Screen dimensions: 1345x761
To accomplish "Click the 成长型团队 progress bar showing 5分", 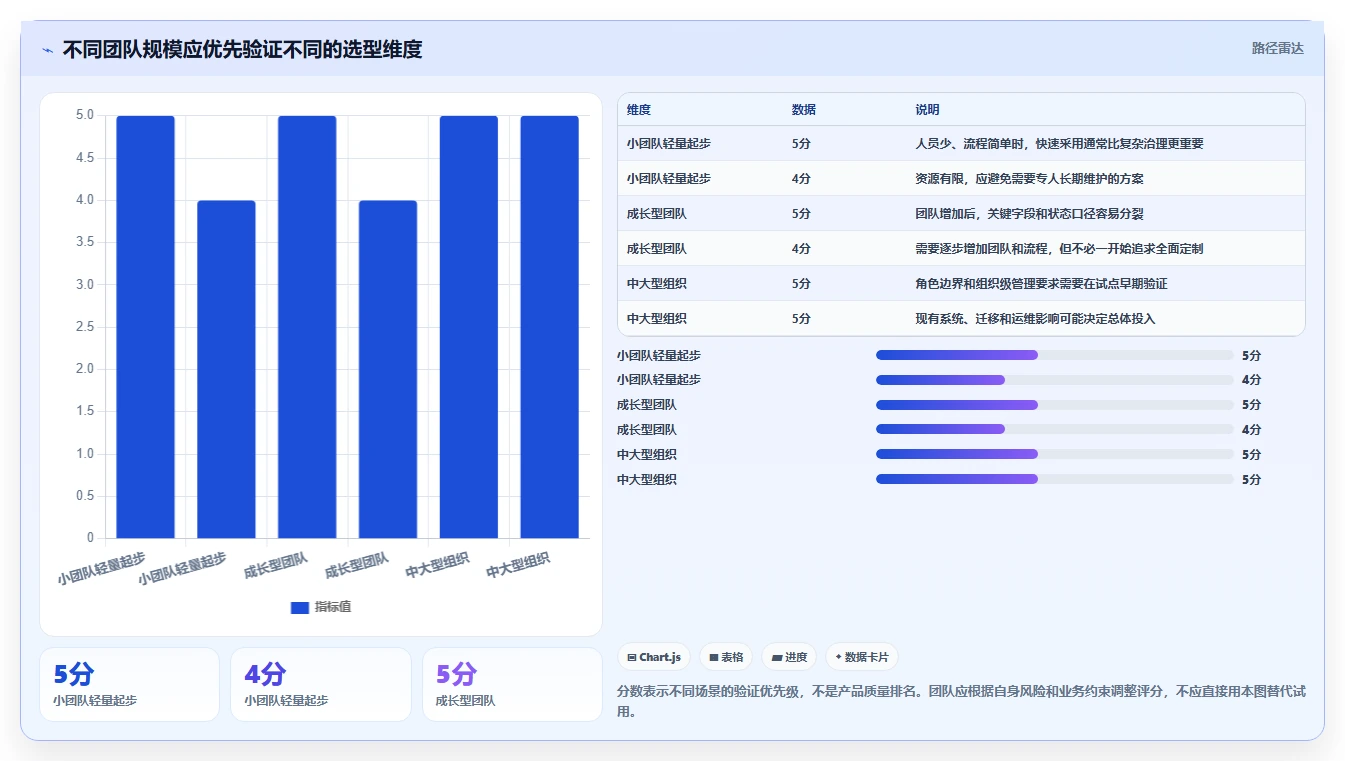I will click(1055, 405).
